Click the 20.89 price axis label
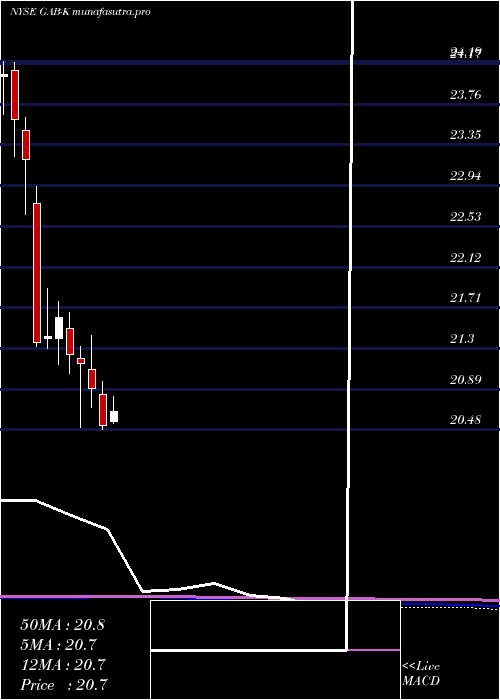The width and height of the screenshot is (500, 700). tap(466, 380)
